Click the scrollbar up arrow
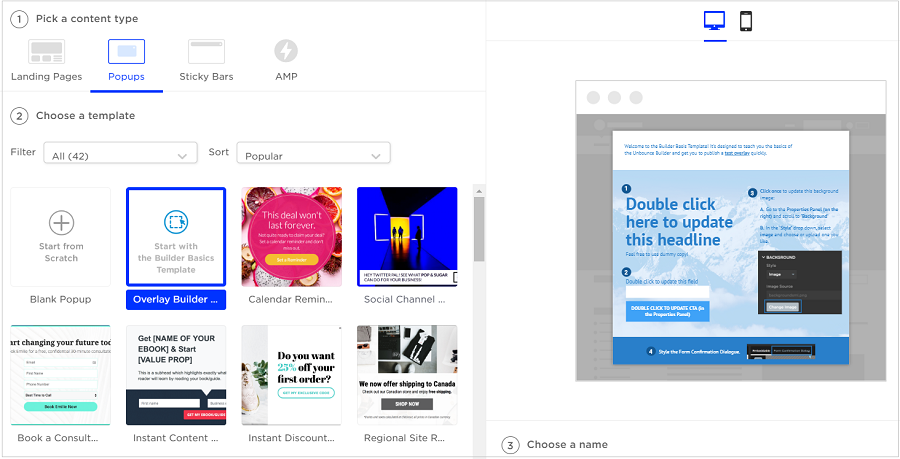This screenshot has height=459, width=900. pos(479,190)
